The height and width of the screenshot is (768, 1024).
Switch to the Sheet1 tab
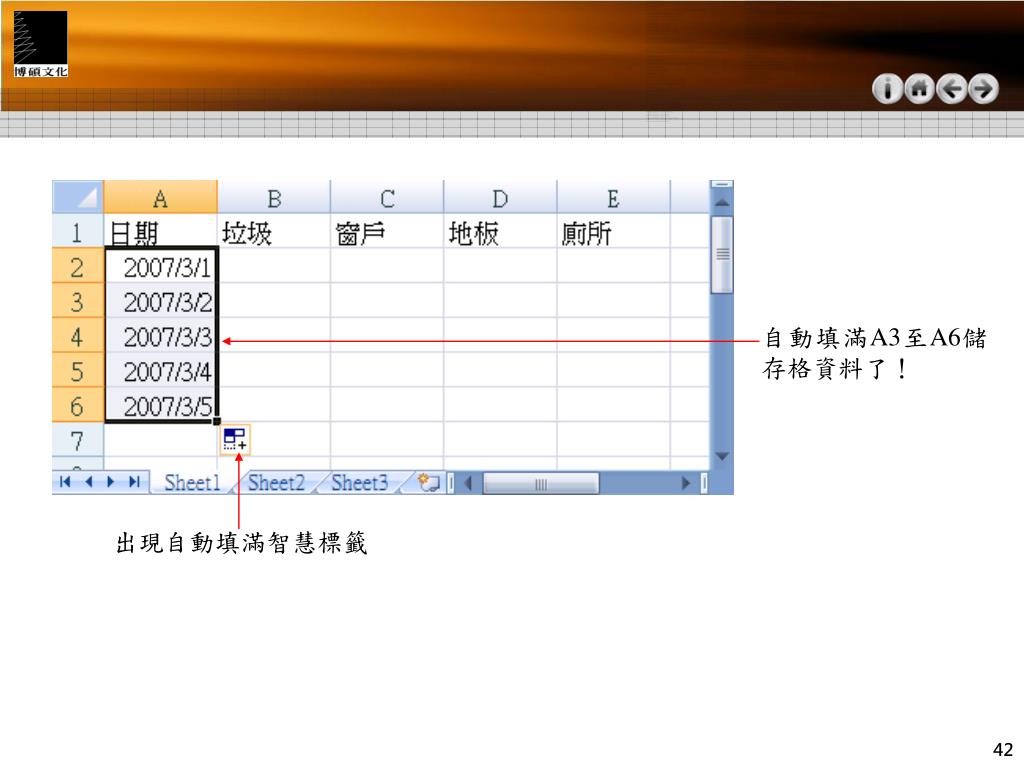[192, 483]
